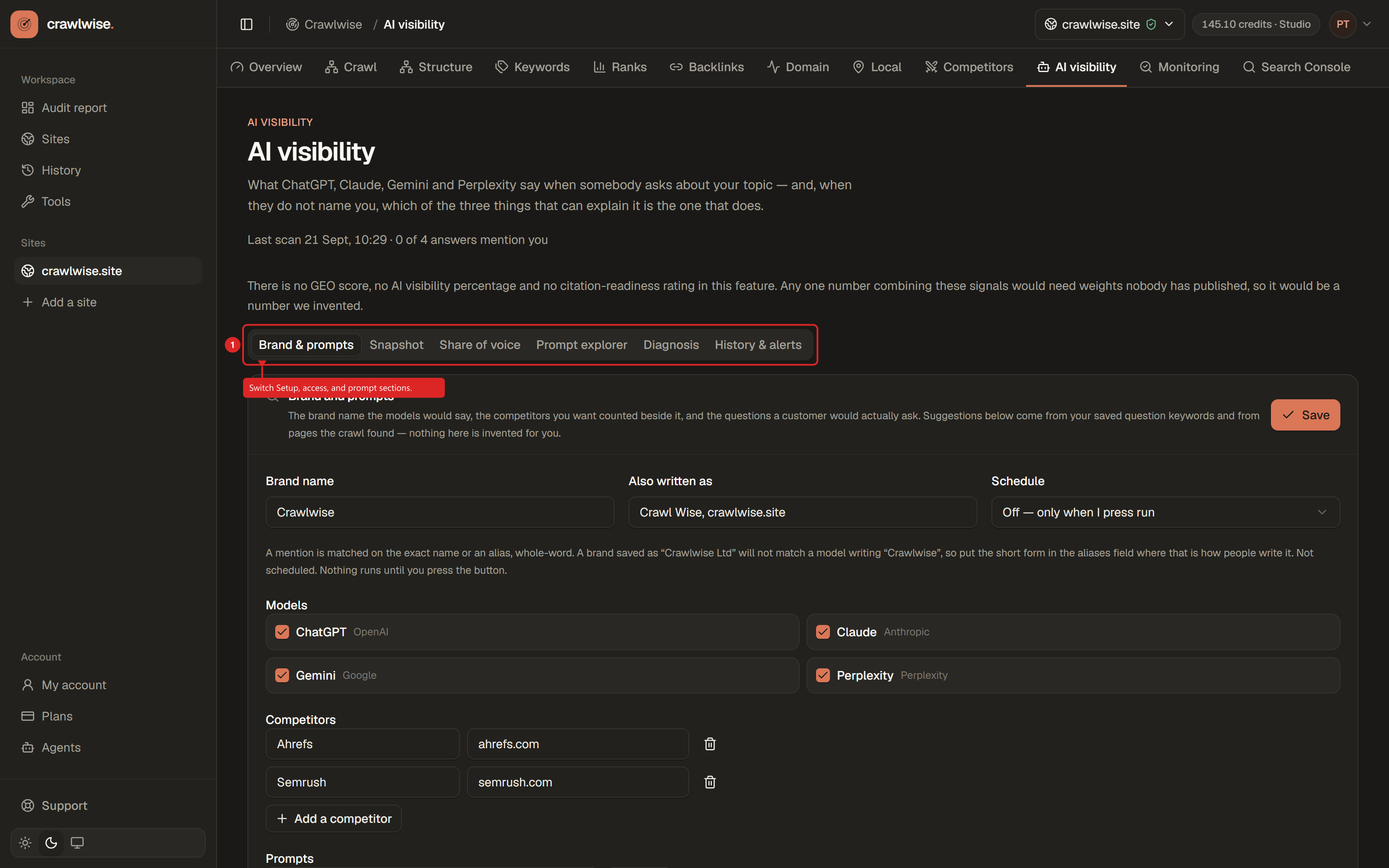
Task: Open History in the workspace sidebar
Action: click(108, 170)
